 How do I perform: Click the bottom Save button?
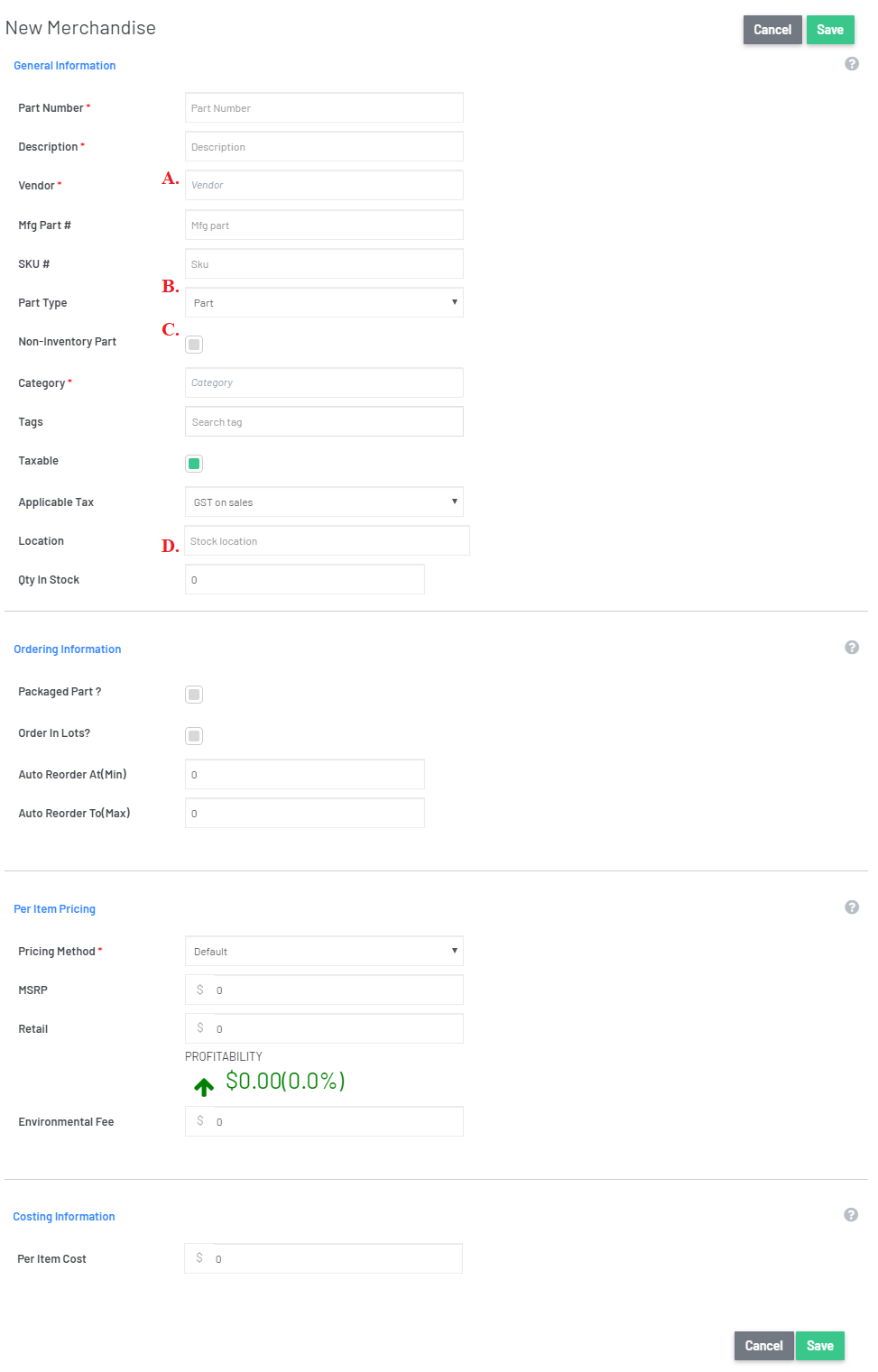tap(819, 1346)
